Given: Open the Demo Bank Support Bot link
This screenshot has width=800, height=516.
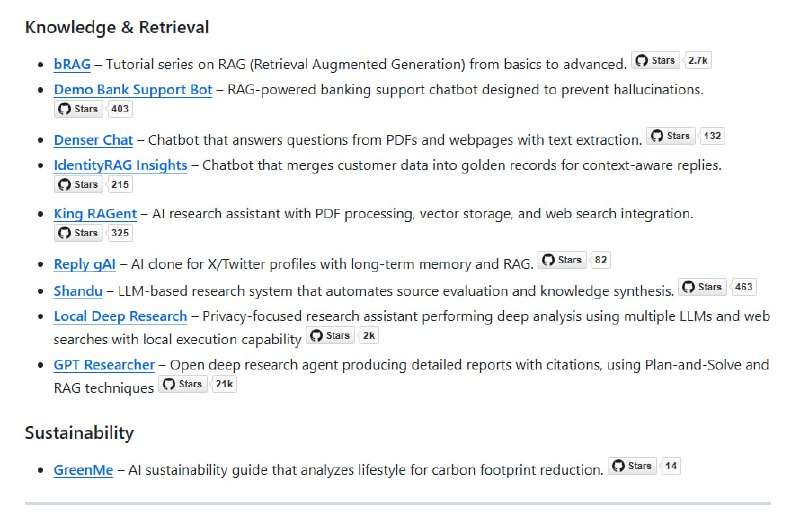Looking at the screenshot, I should coord(133,89).
